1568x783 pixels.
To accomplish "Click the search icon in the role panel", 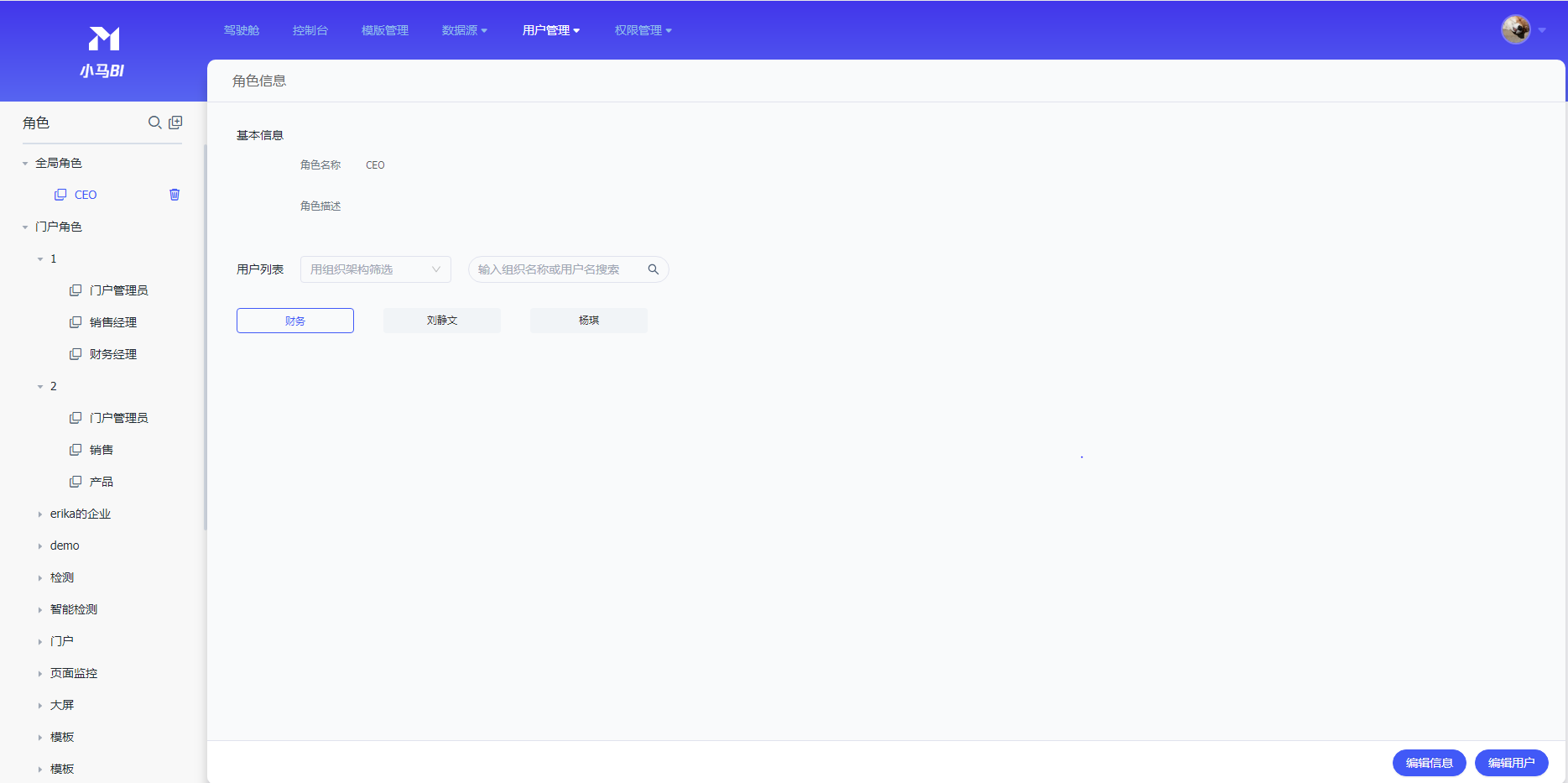I will tap(154, 123).
